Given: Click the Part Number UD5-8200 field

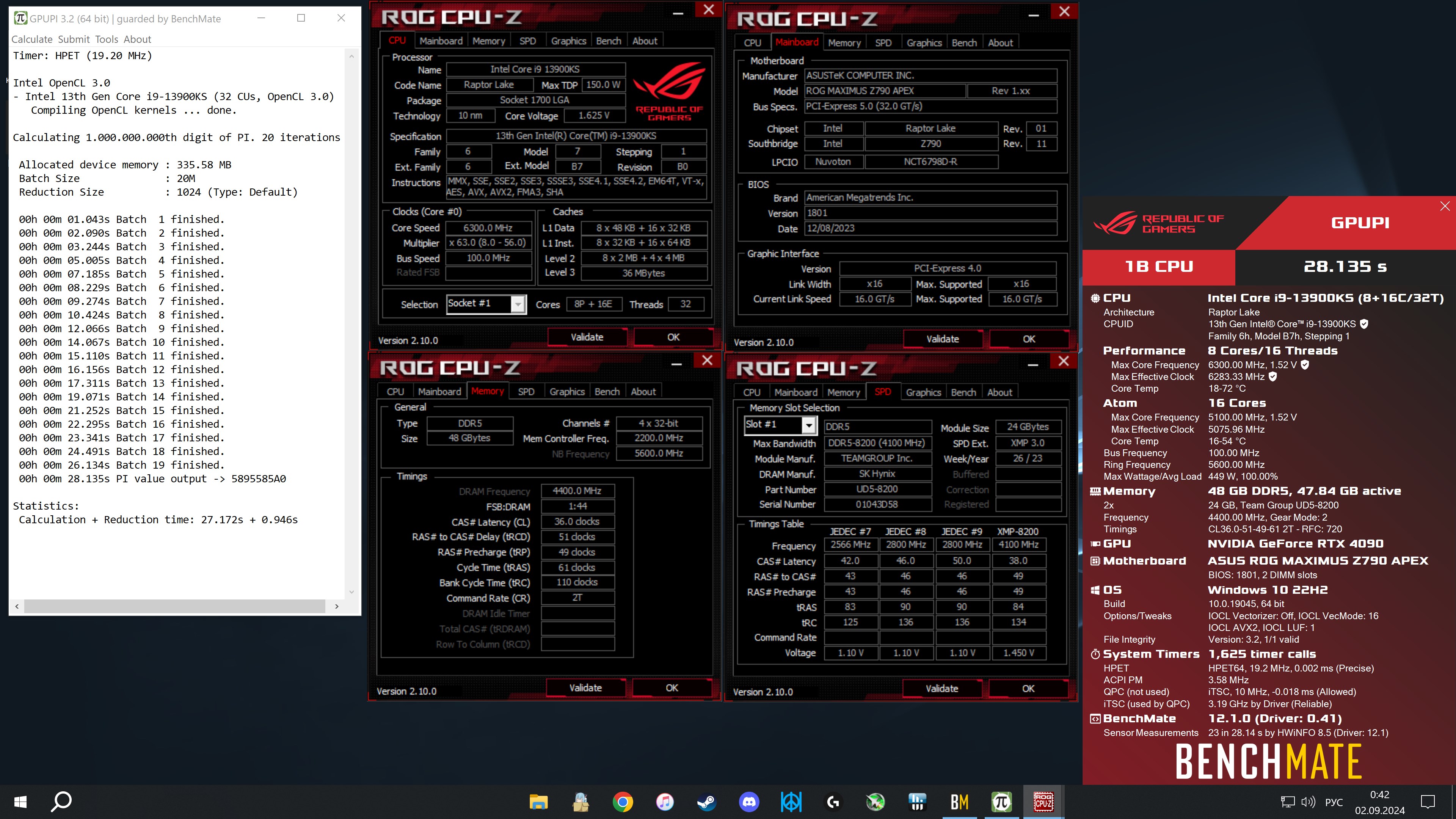Looking at the screenshot, I should [x=877, y=489].
